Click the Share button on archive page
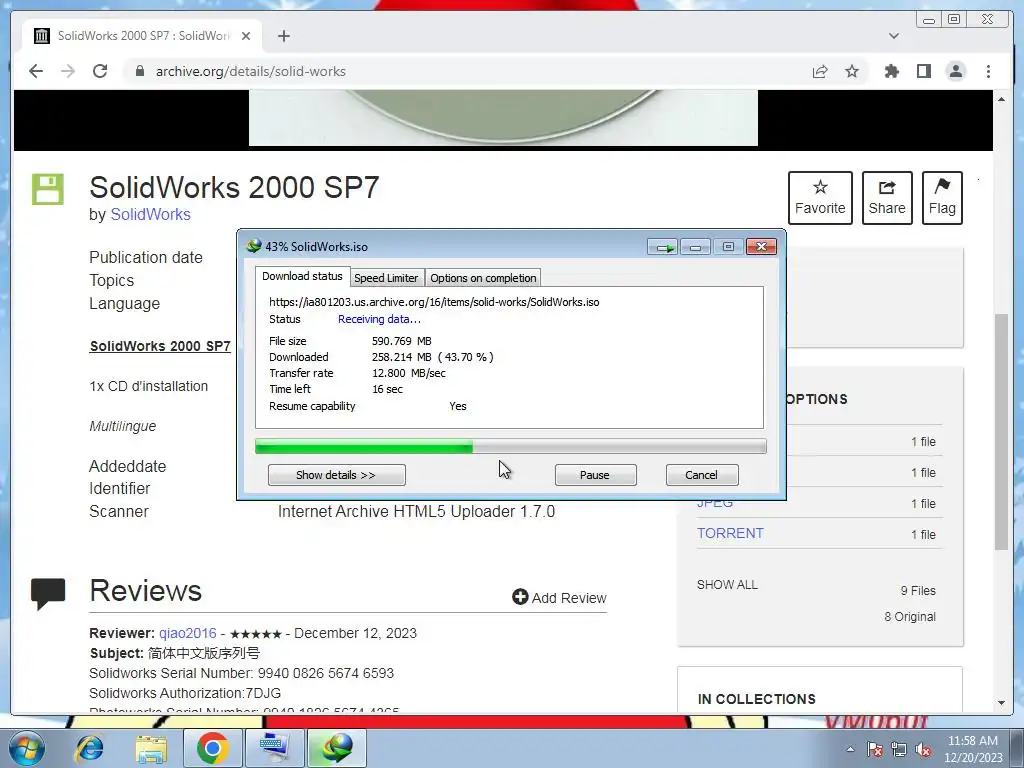This screenshot has width=1024, height=768. 887,198
